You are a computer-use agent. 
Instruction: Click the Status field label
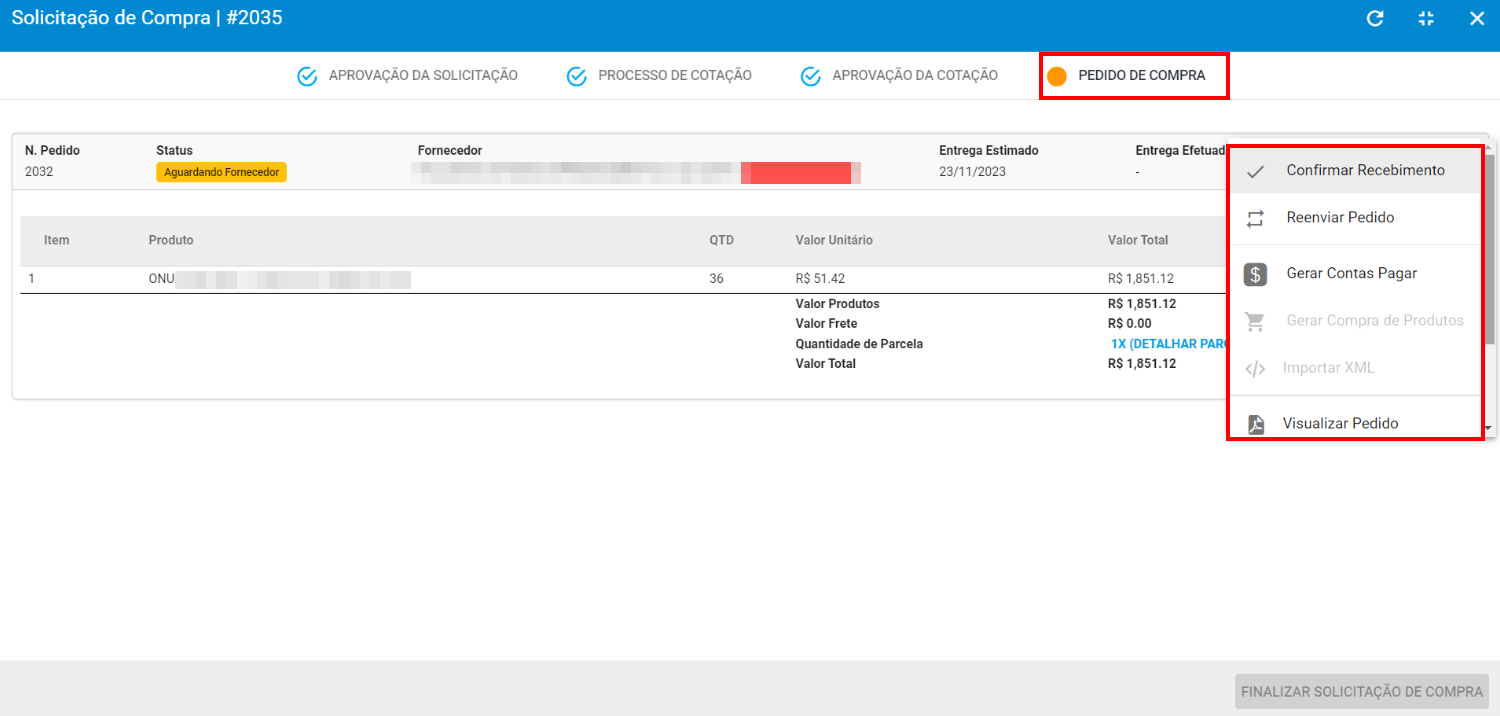coord(174,151)
